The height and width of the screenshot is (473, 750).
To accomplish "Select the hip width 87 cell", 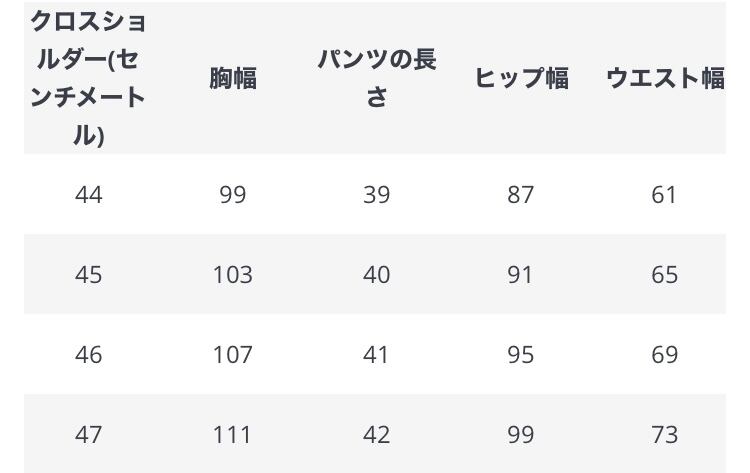I will [x=521, y=194].
